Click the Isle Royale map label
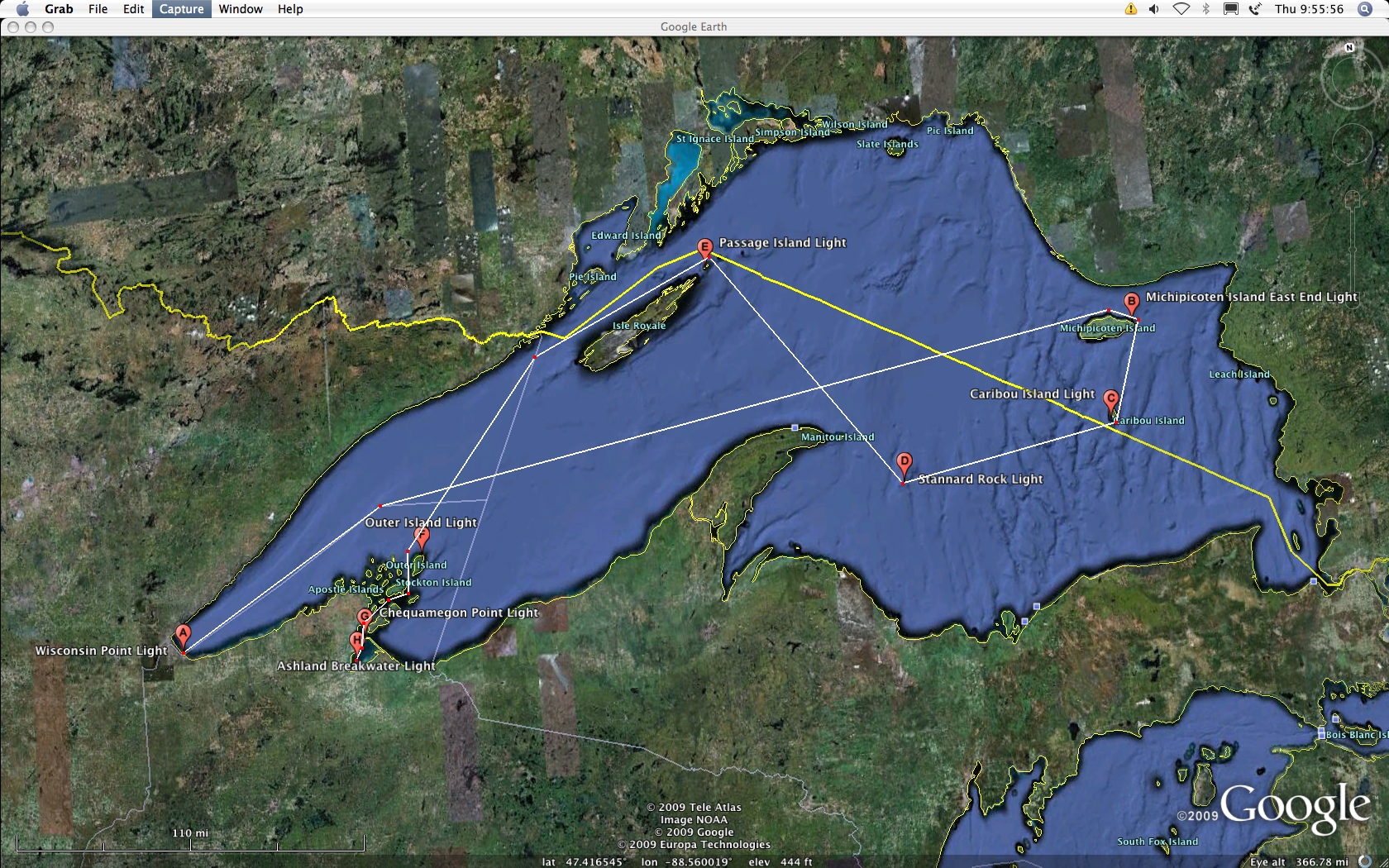The width and height of the screenshot is (1389, 868). tap(639, 326)
